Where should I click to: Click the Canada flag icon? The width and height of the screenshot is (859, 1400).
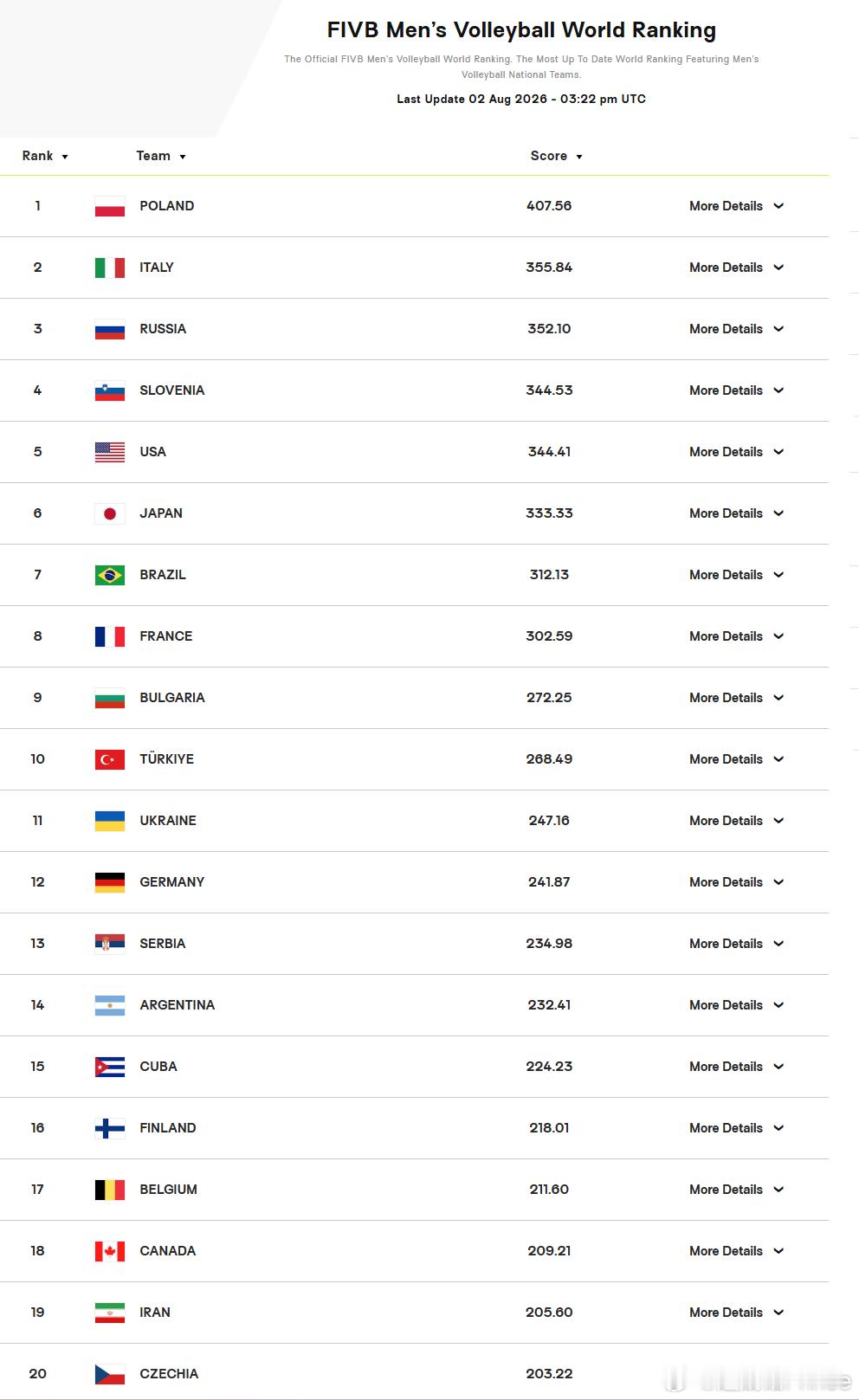click(110, 1251)
